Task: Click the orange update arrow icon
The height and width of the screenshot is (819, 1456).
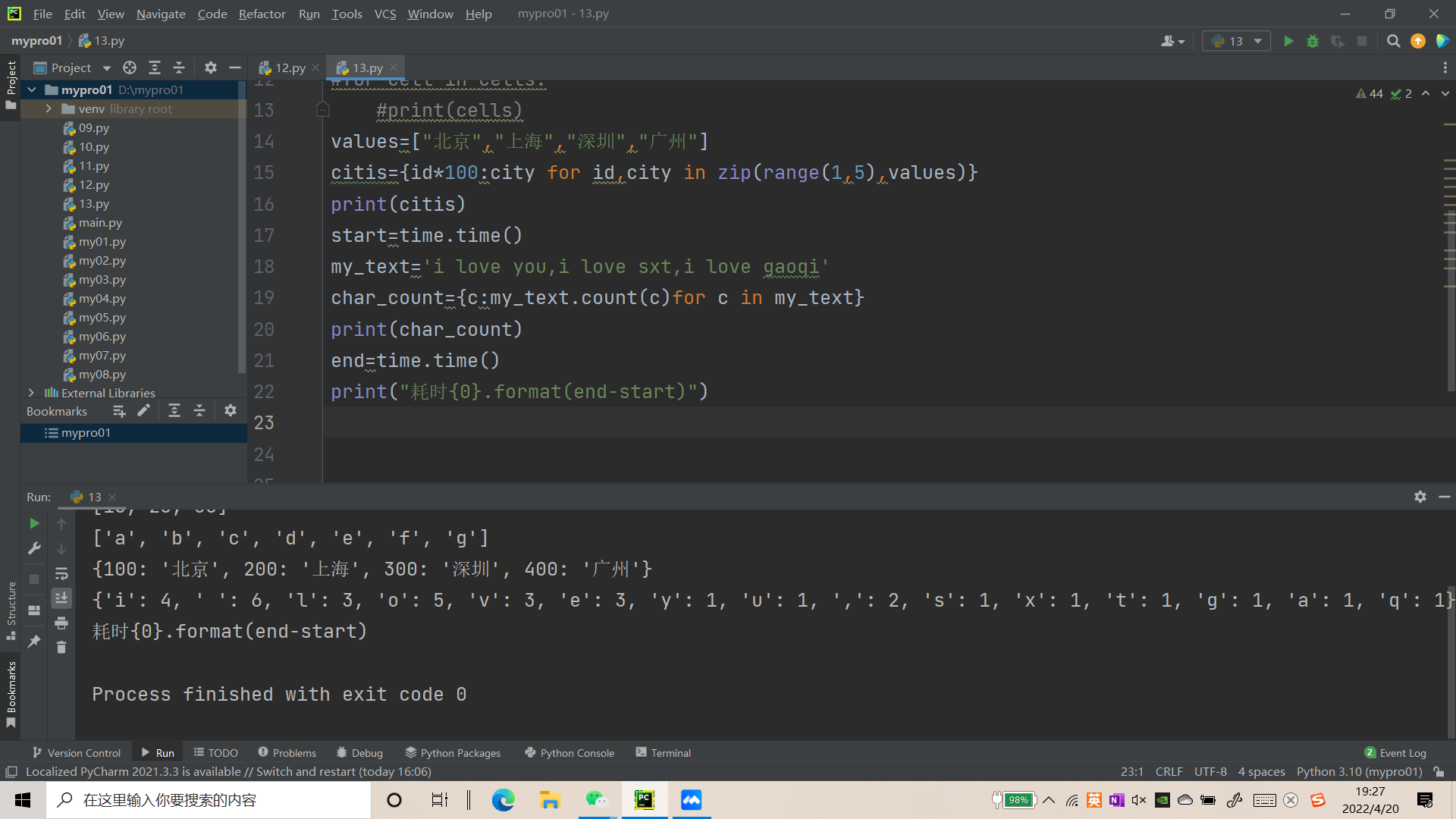Action: [x=1418, y=41]
